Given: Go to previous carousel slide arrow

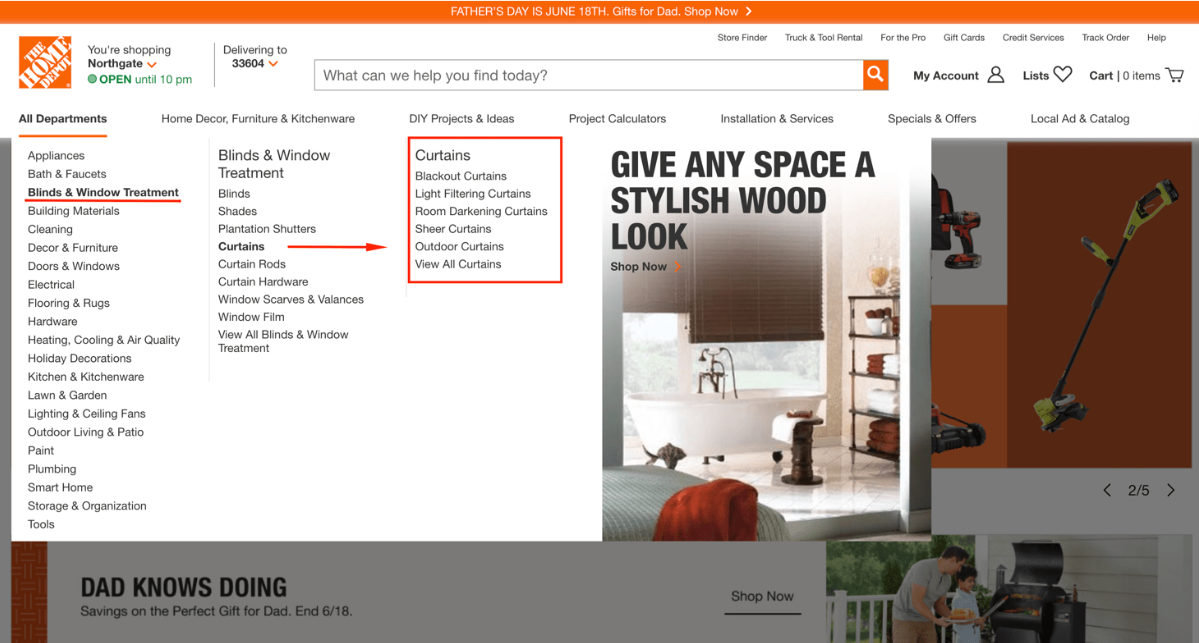Looking at the screenshot, I should pyautogui.click(x=1107, y=490).
